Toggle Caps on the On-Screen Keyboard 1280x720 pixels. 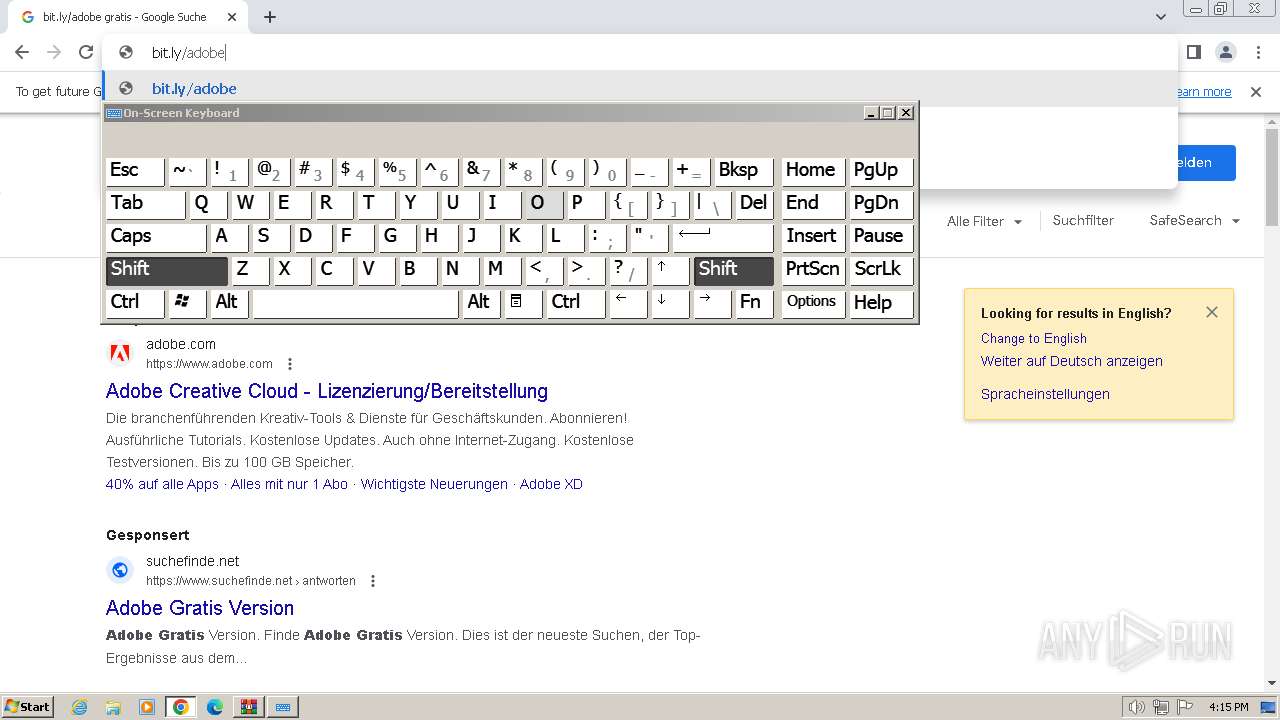(x=155, y=237)
